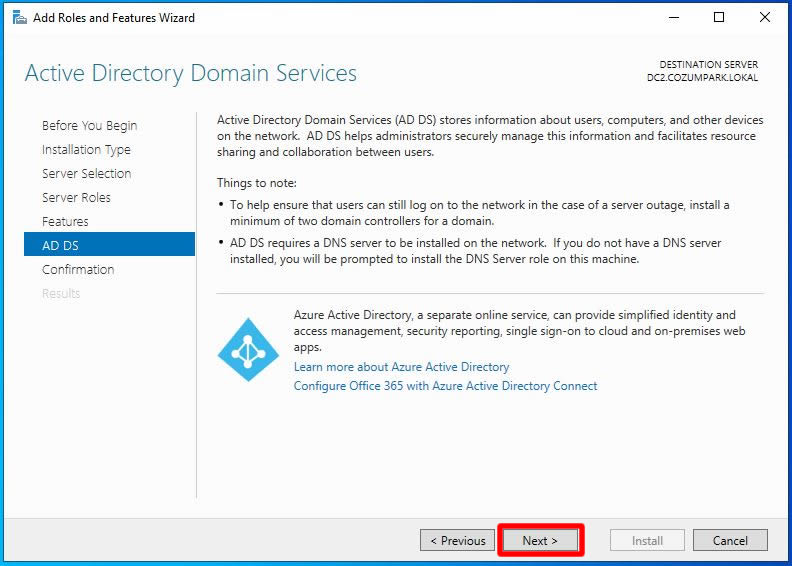Maximize the wizard window
This screenshot has height=566, width=792.
[719, 17]
